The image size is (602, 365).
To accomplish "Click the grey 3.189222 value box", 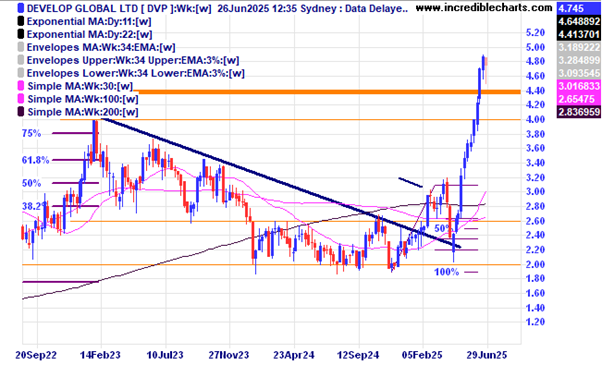I will tap(578, 47).
